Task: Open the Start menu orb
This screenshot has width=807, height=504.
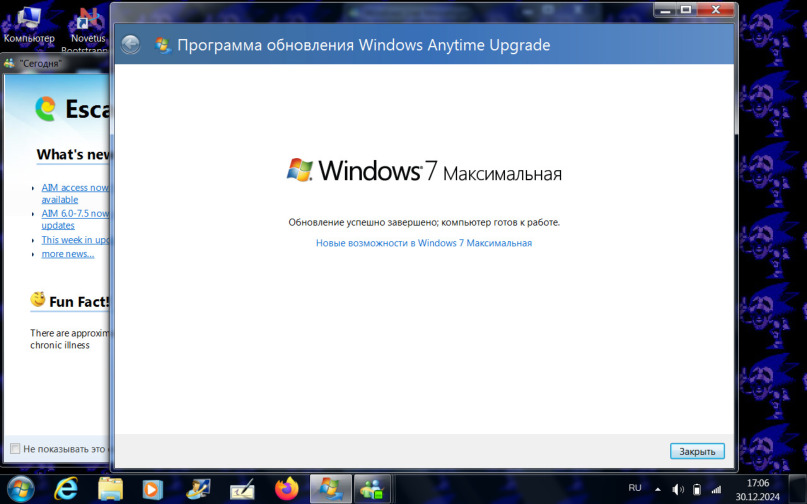Action: tap(21, 489)
